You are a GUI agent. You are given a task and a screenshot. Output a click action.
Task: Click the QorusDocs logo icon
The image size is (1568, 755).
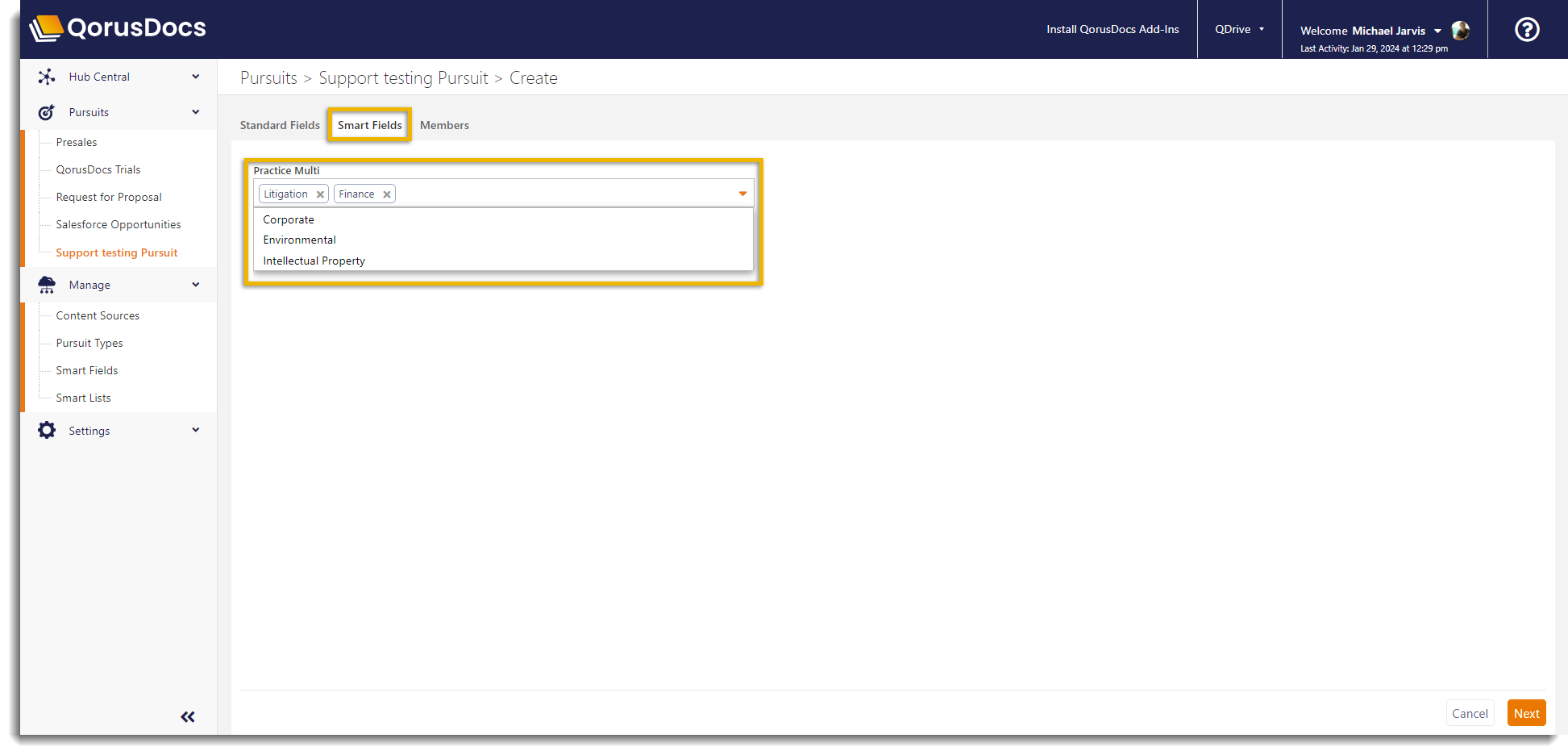[x=46, y=28]
